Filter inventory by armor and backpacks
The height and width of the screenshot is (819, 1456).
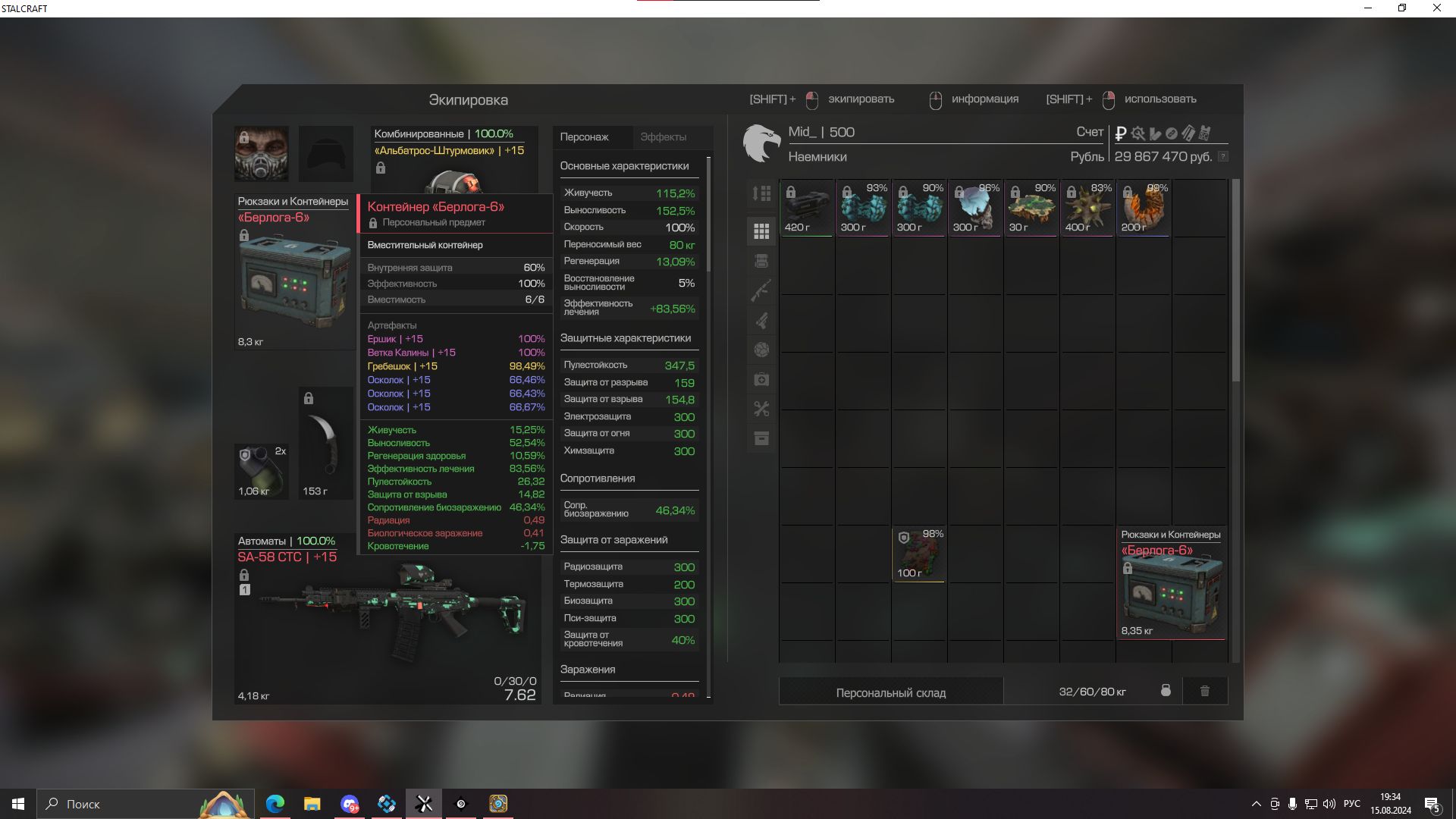click(x=761, y=261)
